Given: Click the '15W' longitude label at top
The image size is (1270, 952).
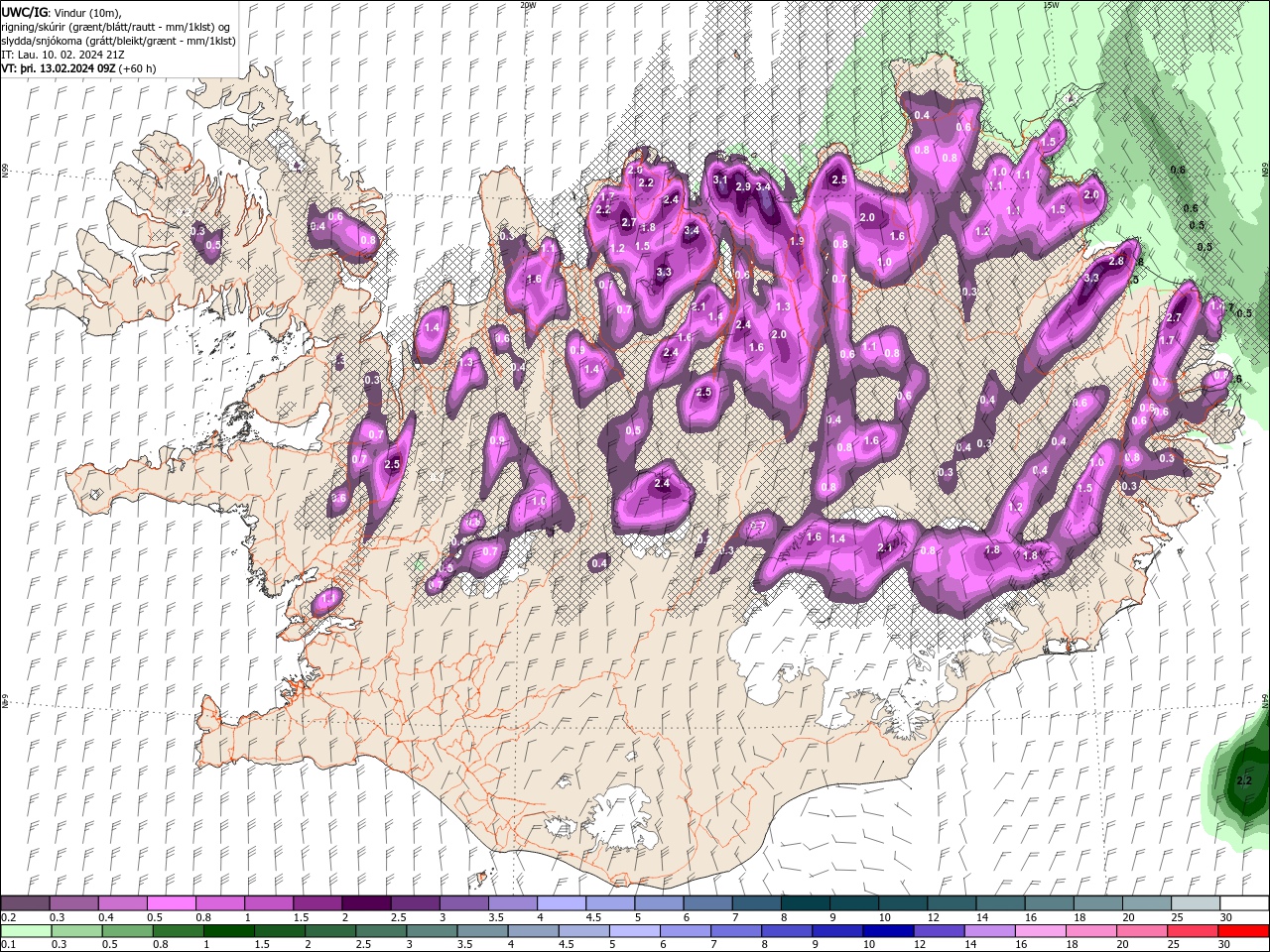Looking at the screenshot, I should click(x=1051, y=5).
